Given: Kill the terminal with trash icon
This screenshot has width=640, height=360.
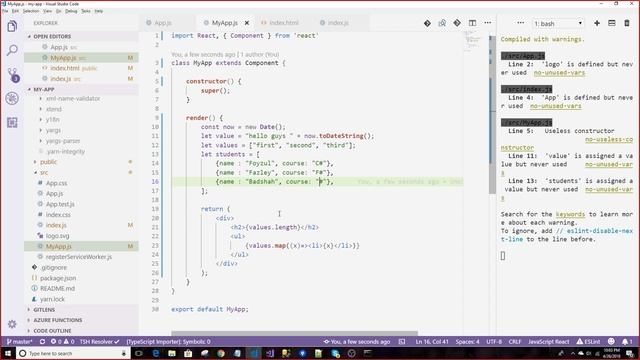Looking at the screenshot, I should click(x=627, y=23).
